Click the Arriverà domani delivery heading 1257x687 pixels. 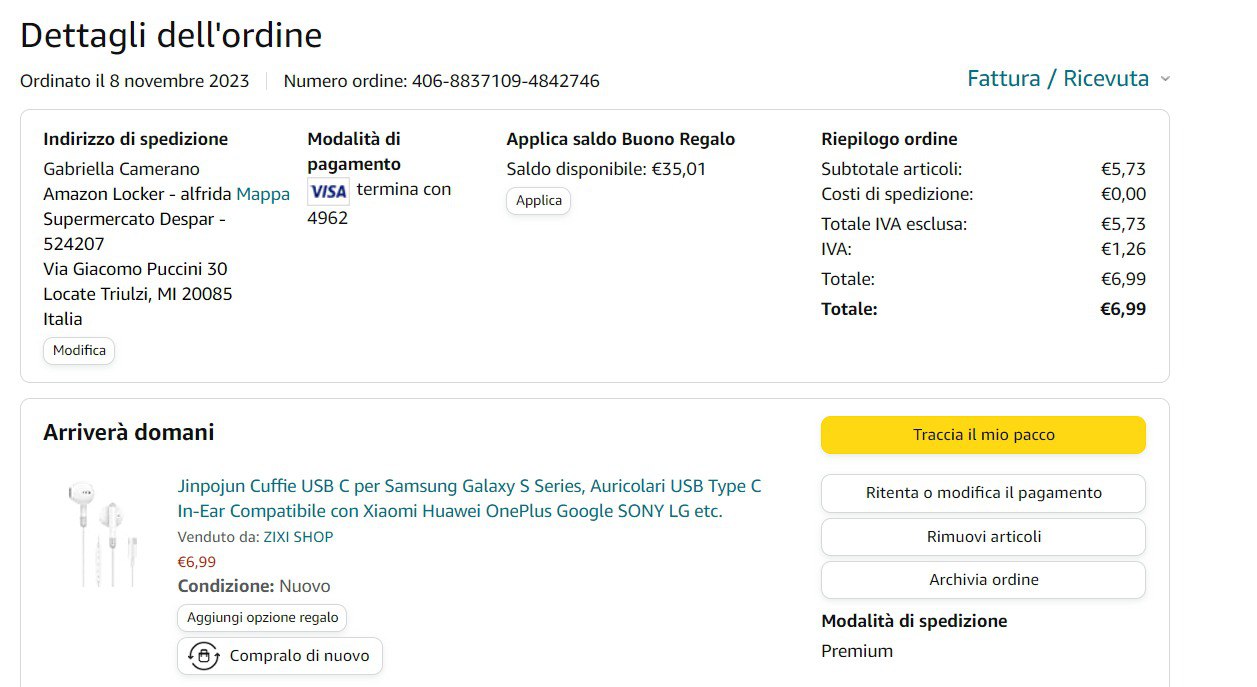(129, 432)
